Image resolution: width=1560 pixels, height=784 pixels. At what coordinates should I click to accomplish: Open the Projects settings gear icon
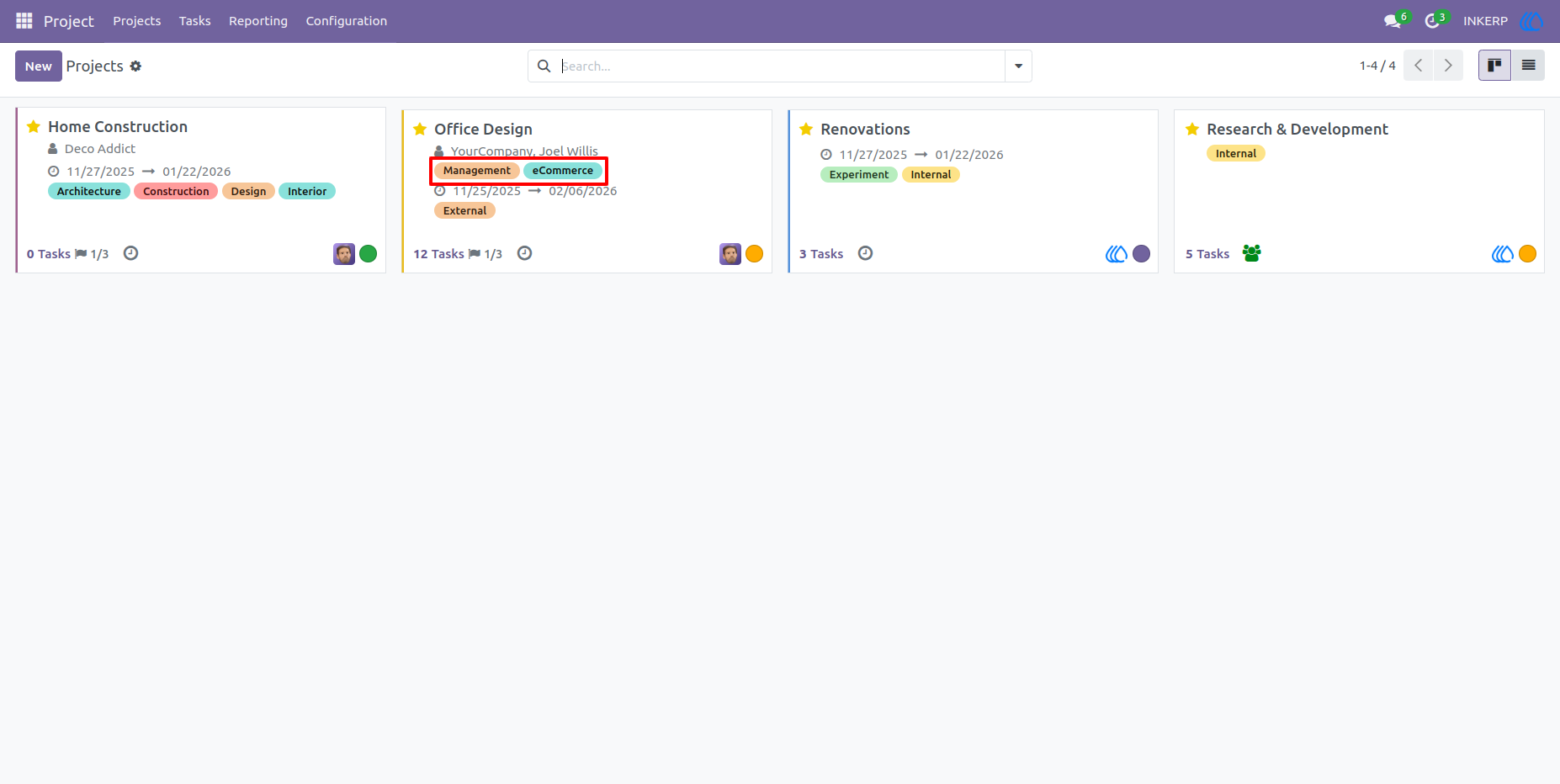point(135,66)
